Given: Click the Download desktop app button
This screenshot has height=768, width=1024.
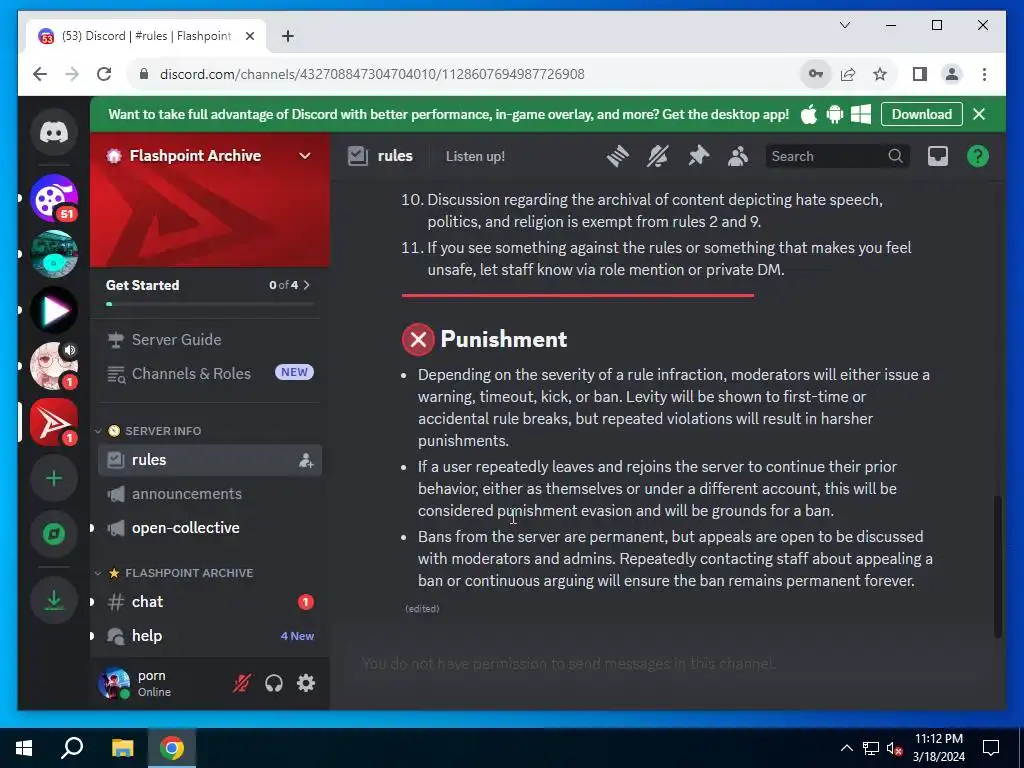Looking at the screenshot, I should 921,114.
